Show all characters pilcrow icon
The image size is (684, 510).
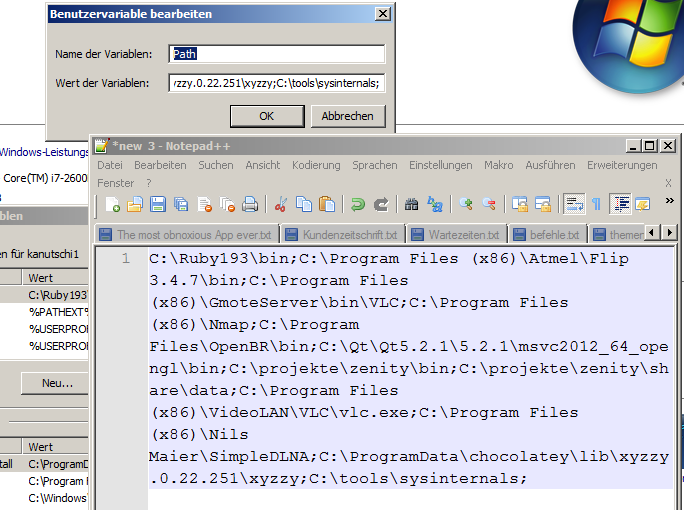596,204
